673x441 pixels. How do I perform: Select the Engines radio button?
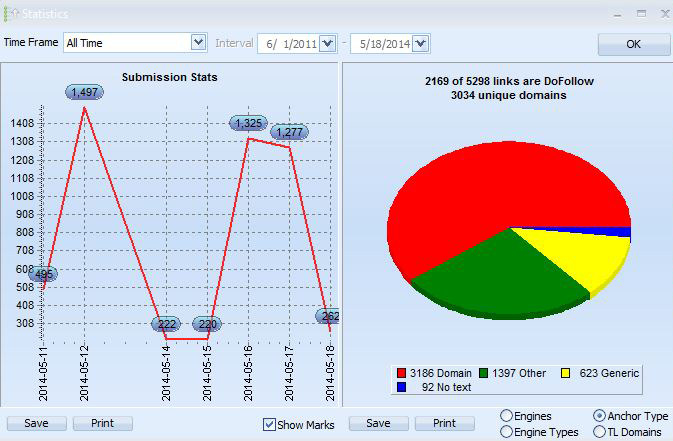click(506, 415)
